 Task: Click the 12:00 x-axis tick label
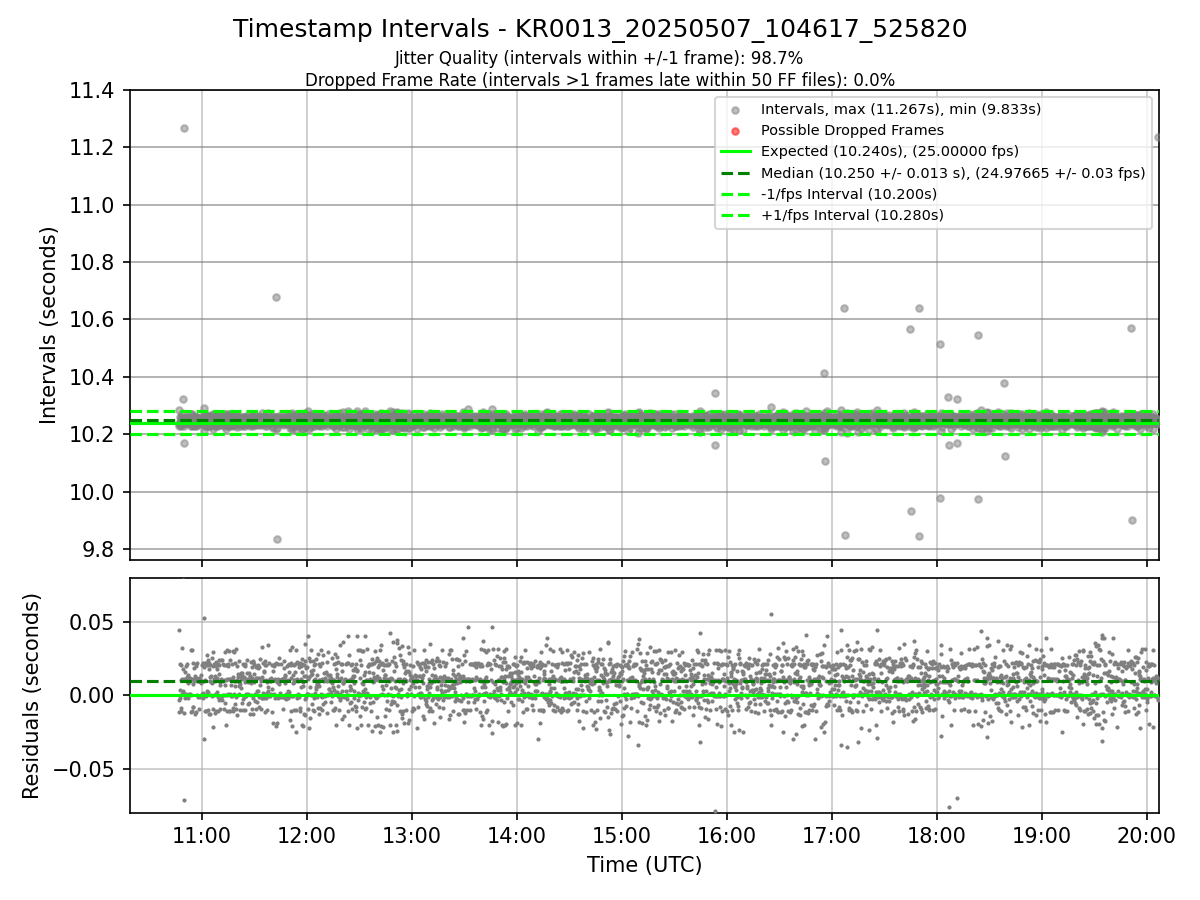[306, 837]
